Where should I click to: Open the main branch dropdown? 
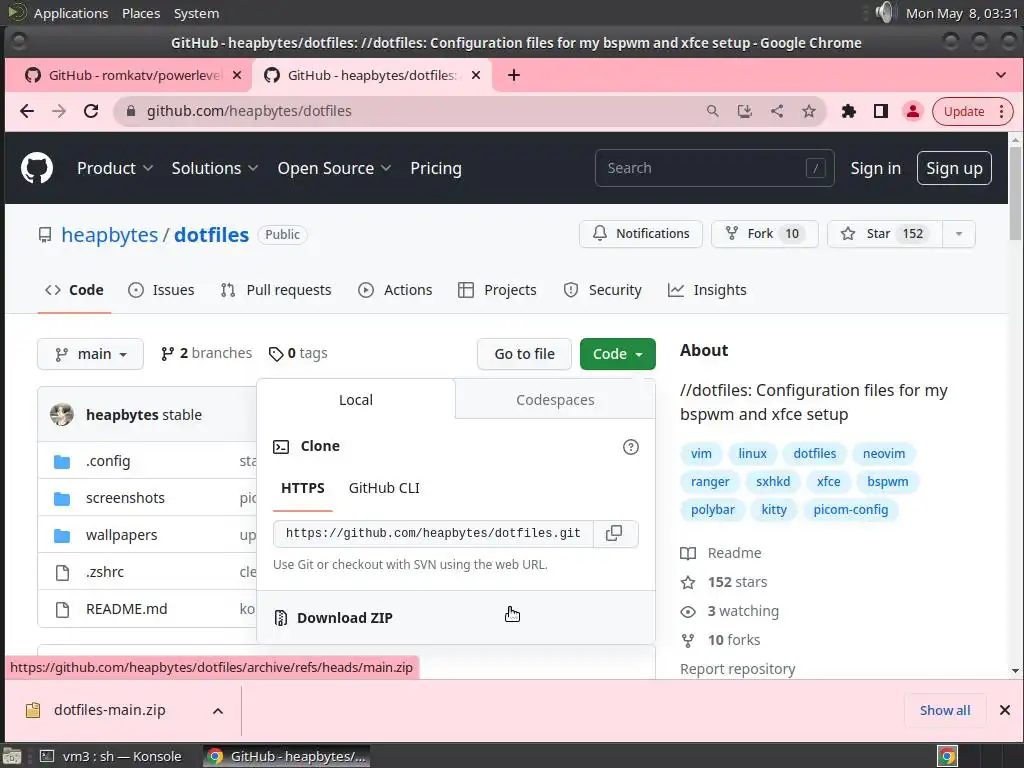tap(90, 354)
